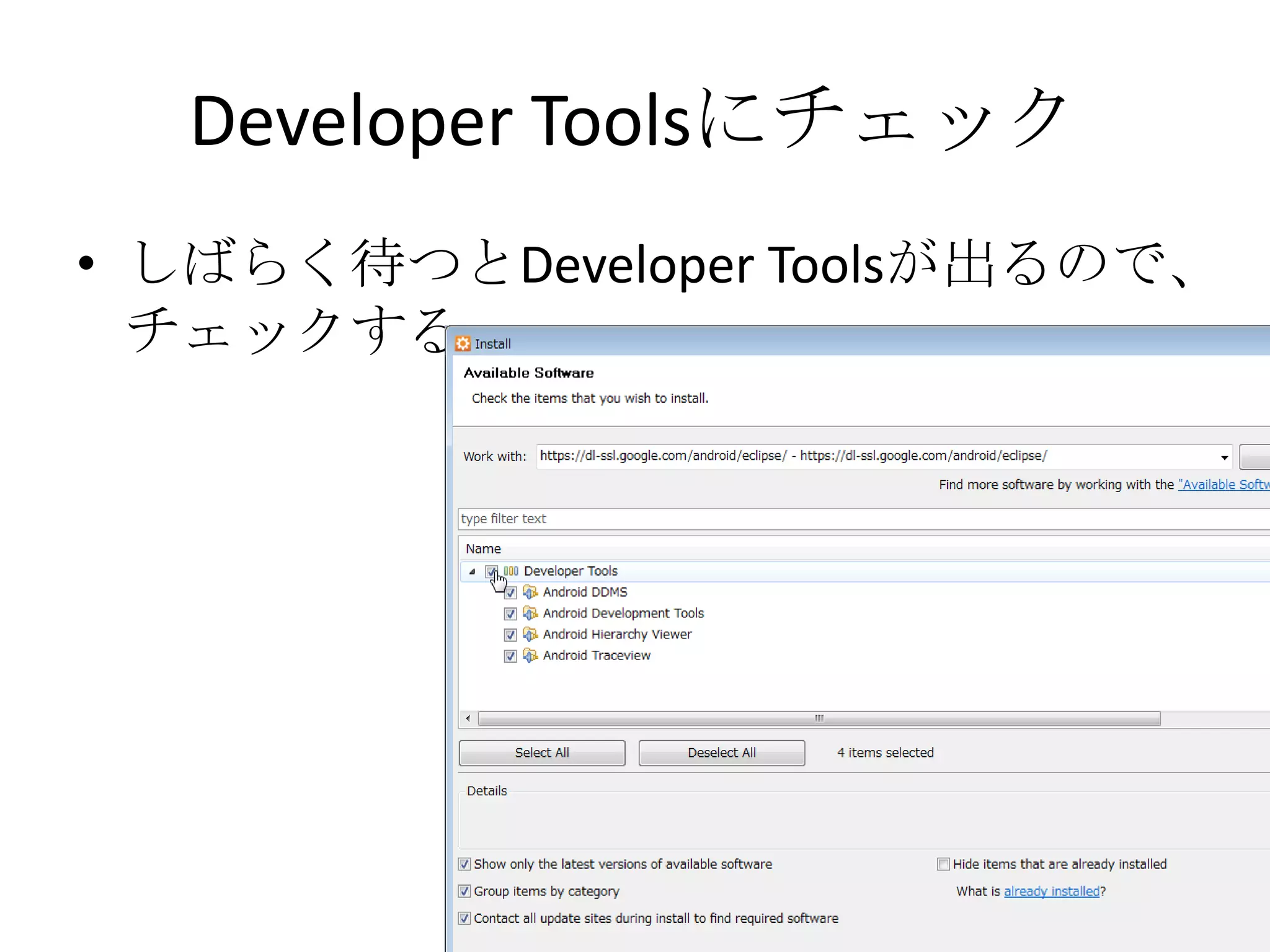Screen dimensions: 1270x952
Task: Select the Developer Tools row label
Action: pos(571,571)
